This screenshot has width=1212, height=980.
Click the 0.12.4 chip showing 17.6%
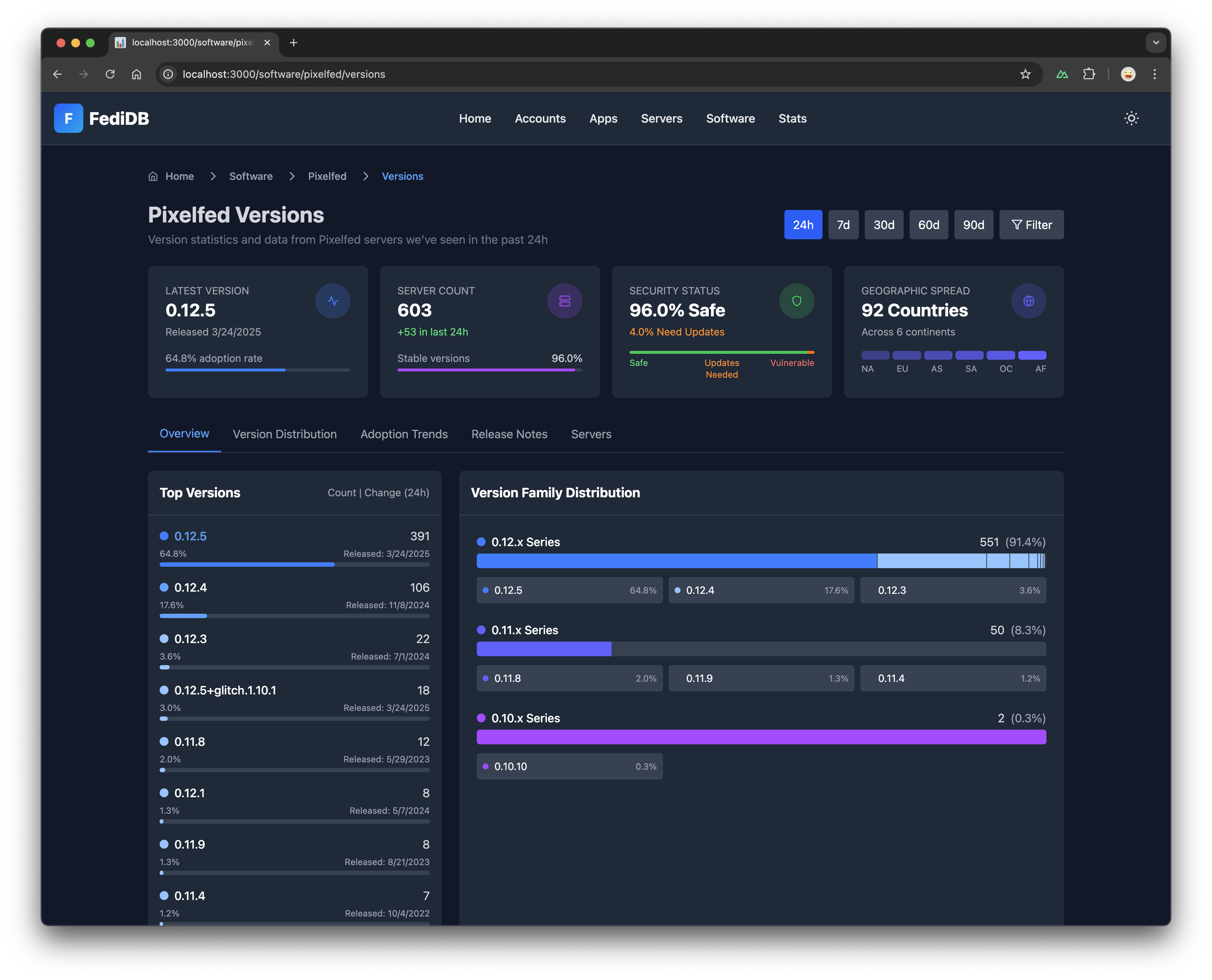pyautogui.click(x=761, y=590)
